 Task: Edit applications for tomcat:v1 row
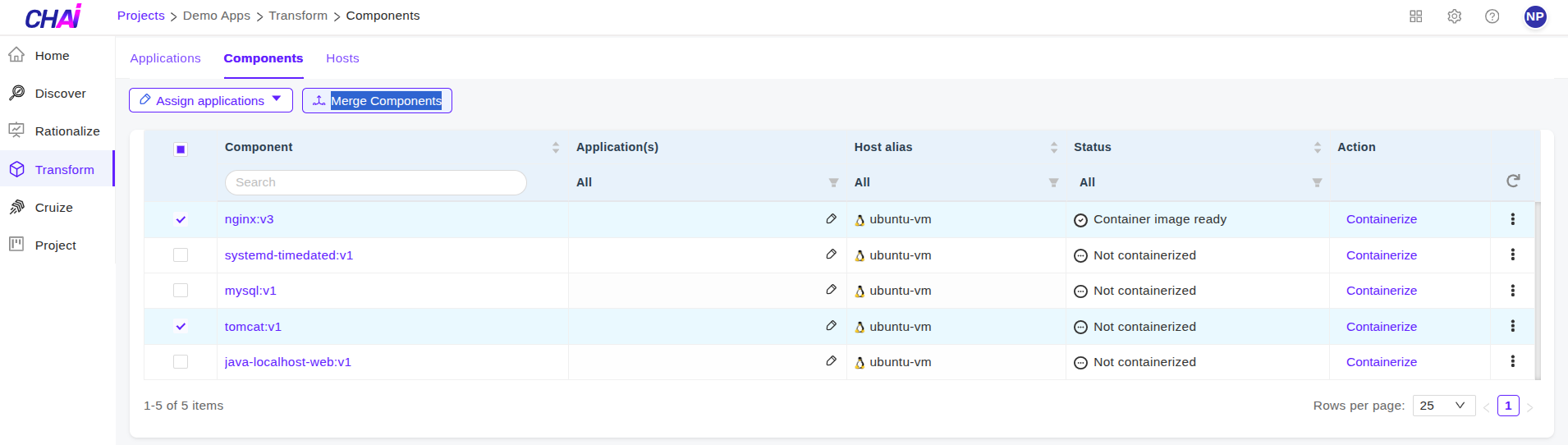[832, 326]
